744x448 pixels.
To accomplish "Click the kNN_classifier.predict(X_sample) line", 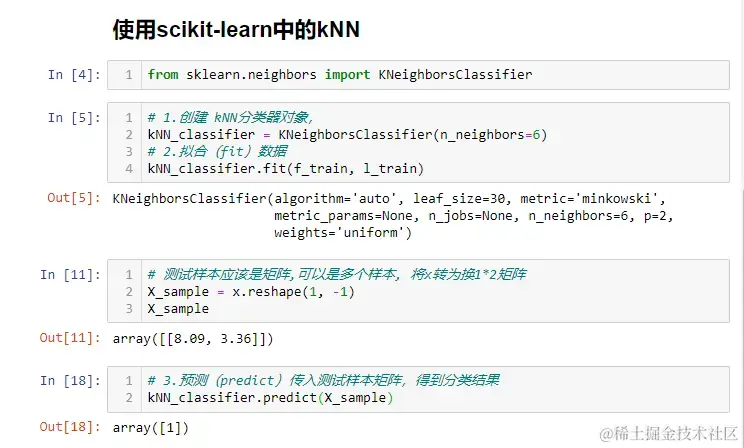I will [270, 397].
